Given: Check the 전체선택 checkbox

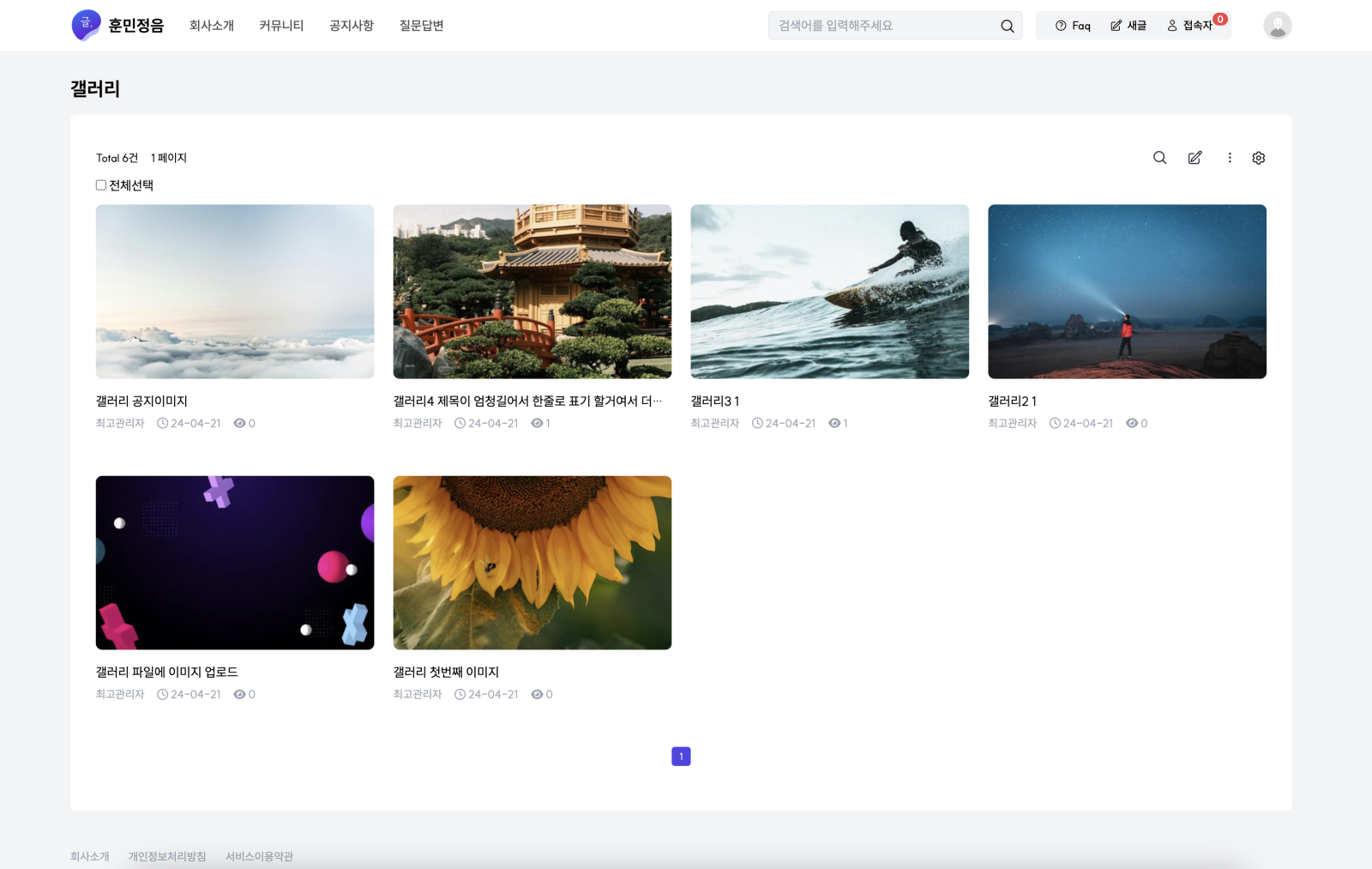Looking at the screenshot, I should (101, 185).
